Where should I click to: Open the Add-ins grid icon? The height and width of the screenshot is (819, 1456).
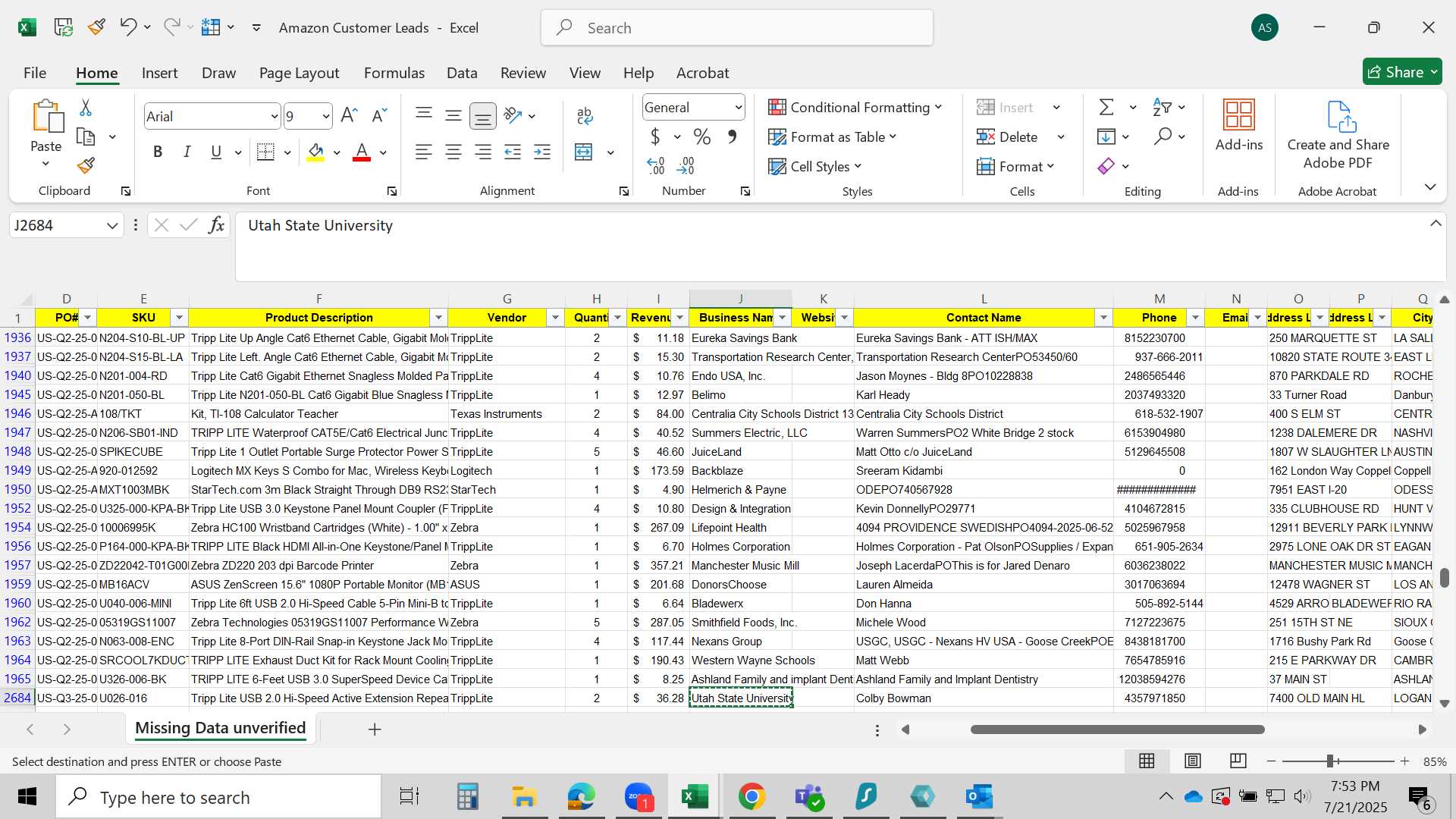[x=1239, y=115]
